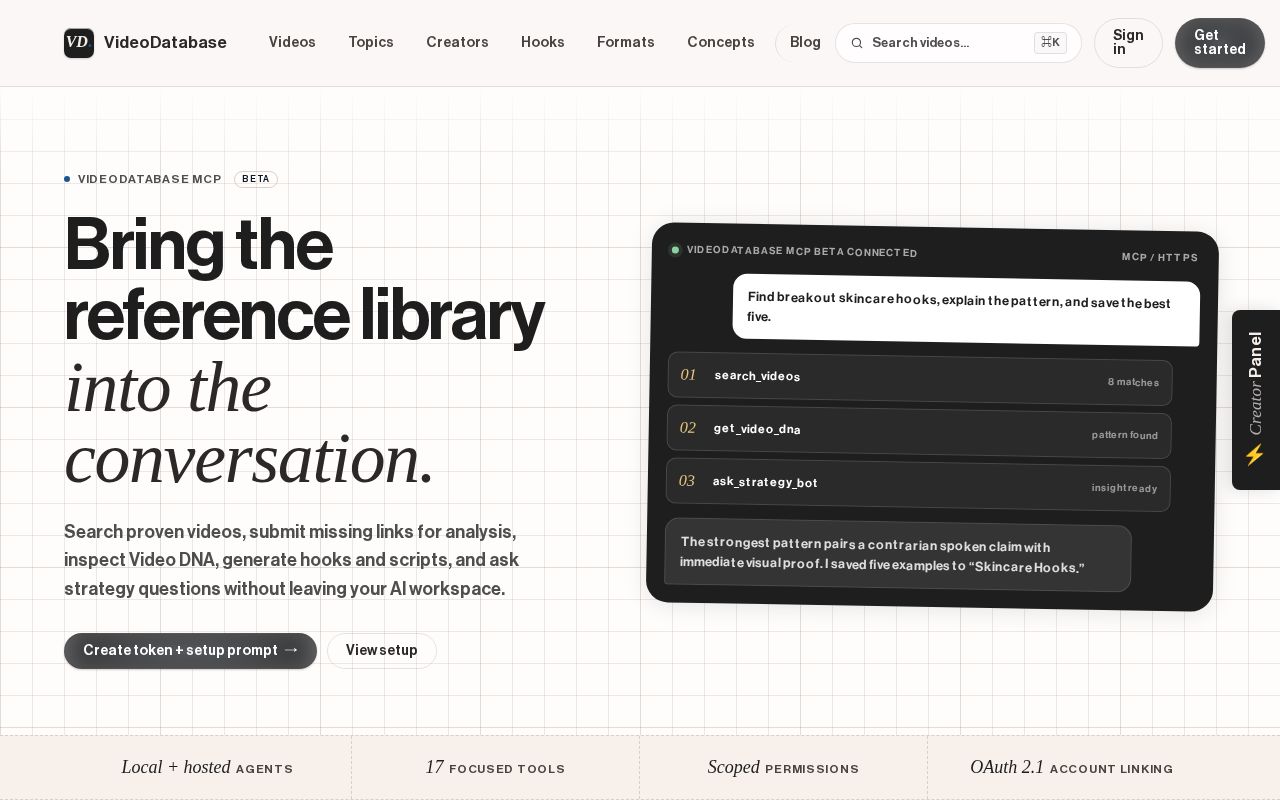The image size is (1280, 800).
Task: Click '17 FOCUSED TOOLS' stat
Action: coord(495,768)
